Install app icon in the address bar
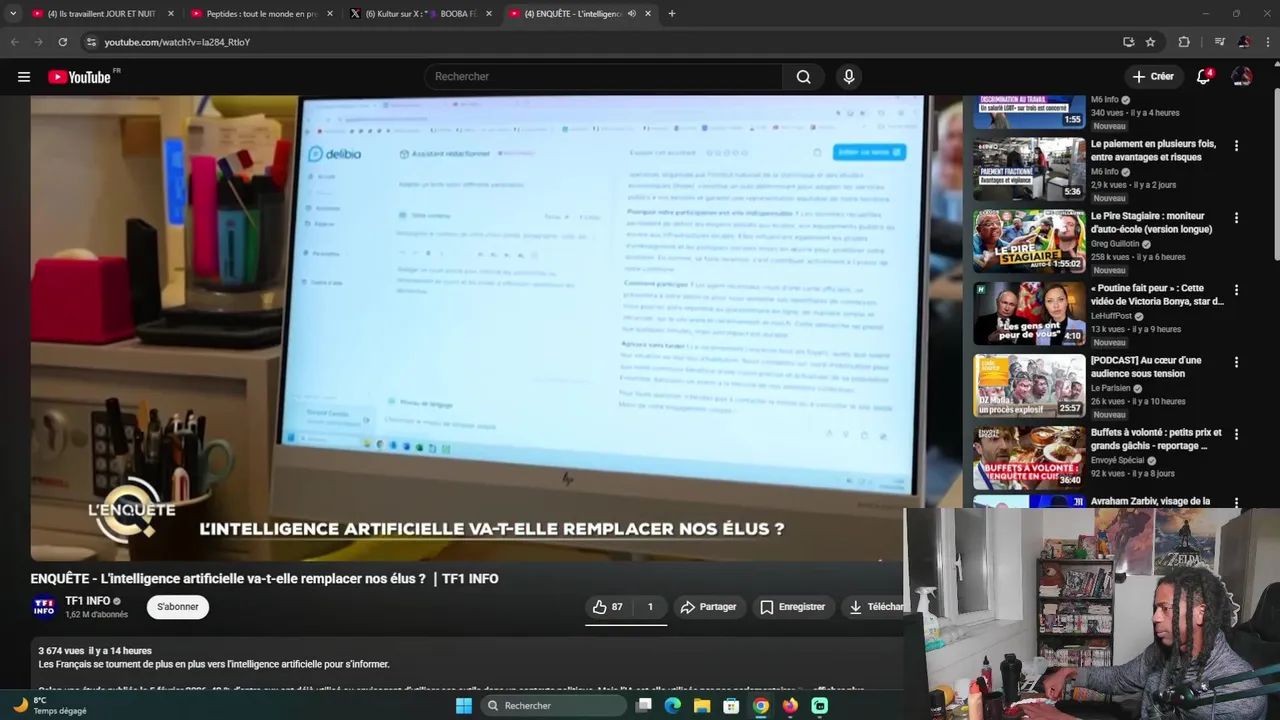This screenshot has width=1280, height=720. 1129,42
